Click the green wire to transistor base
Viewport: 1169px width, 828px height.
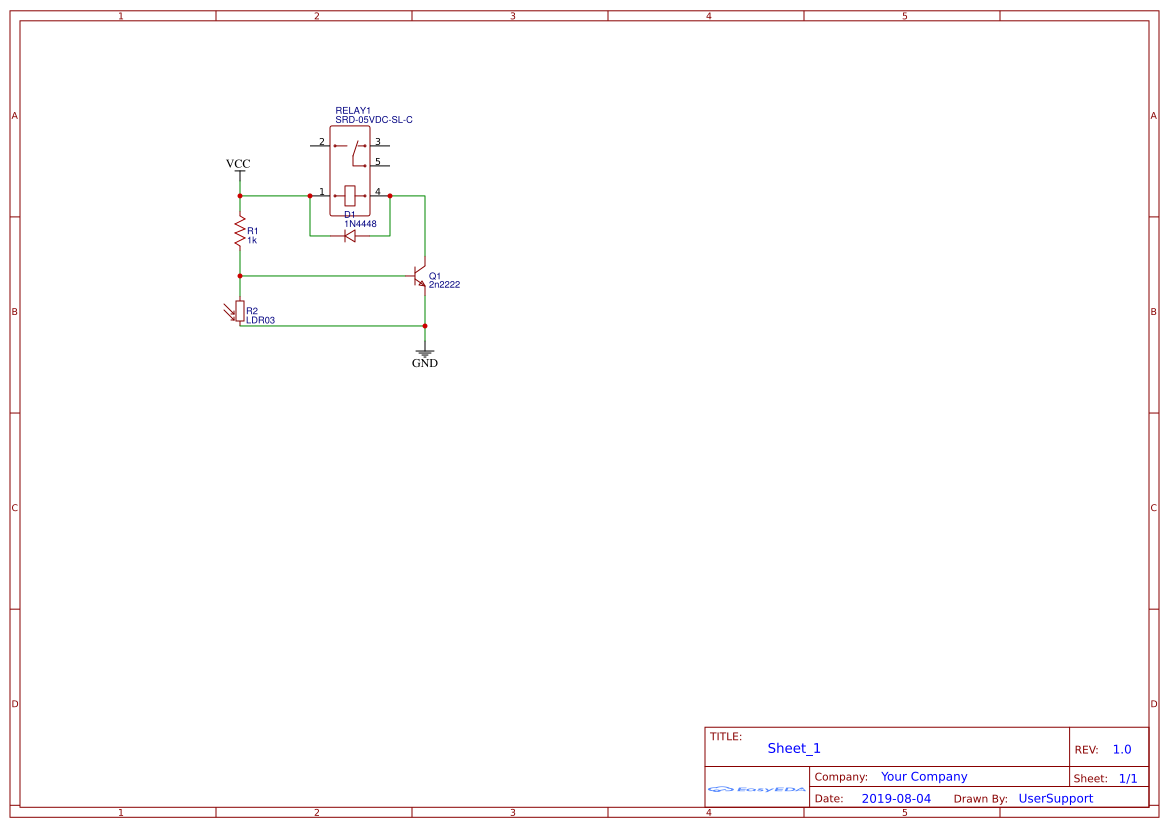323,276
